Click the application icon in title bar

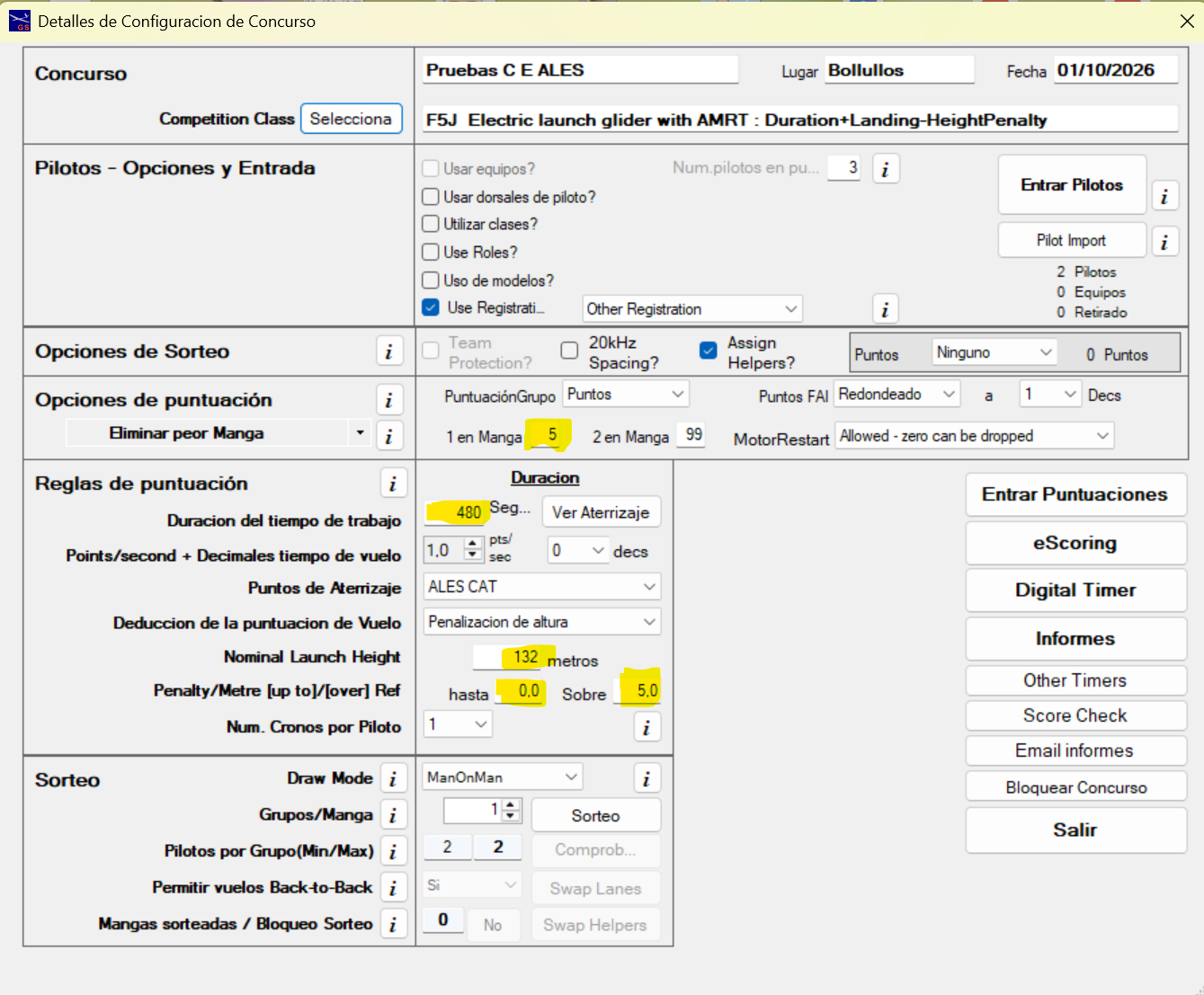click(19, 21)
